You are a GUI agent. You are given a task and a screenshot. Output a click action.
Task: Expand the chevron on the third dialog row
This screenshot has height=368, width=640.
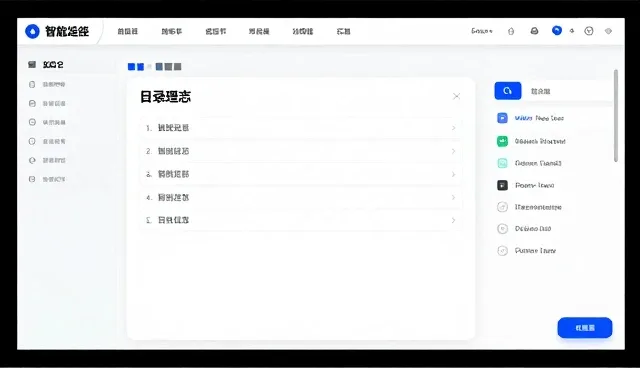click(x=453, y=174)
